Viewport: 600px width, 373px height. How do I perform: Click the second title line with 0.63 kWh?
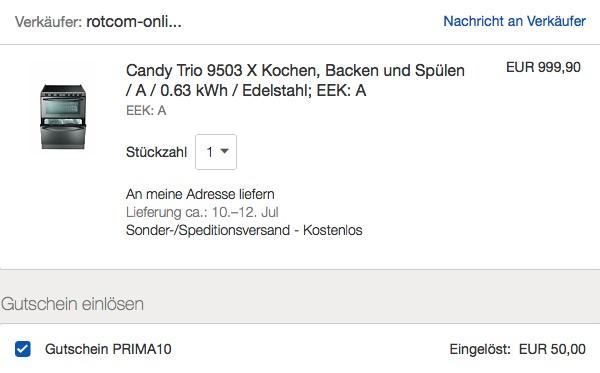[x=246, y=91]
